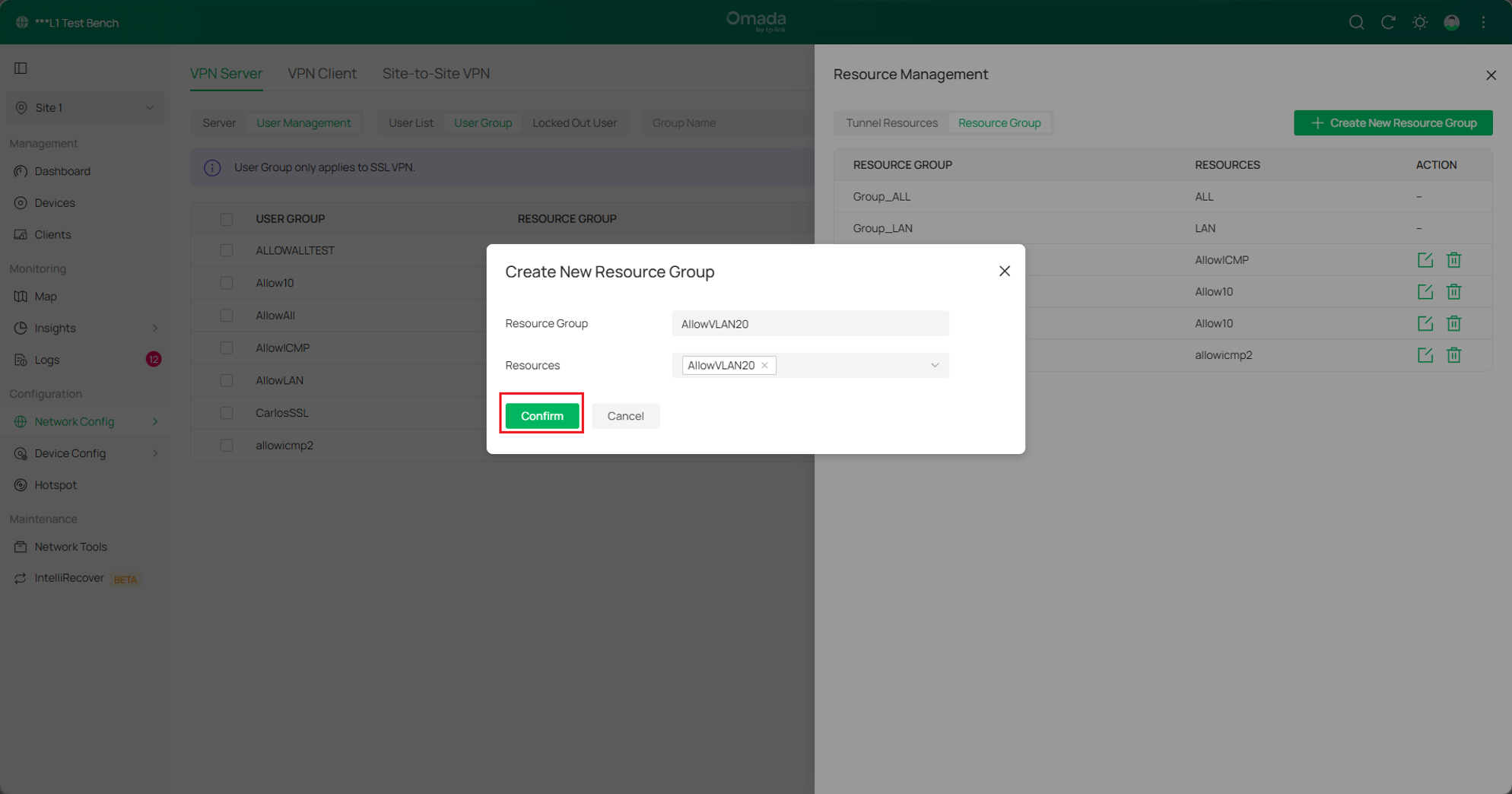Expand the Device Config submenu
This screenshot has width=1512, height=794.
(155, 453)
